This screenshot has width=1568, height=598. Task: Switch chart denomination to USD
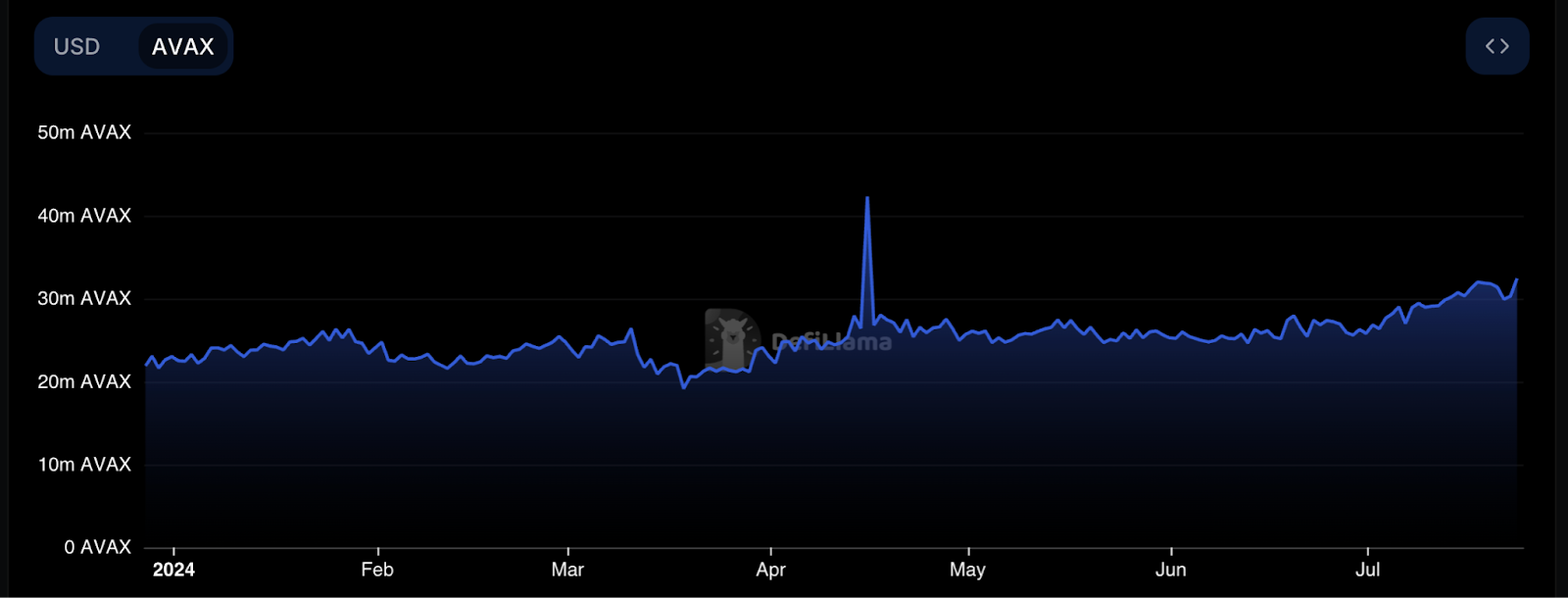click(77, 46)
